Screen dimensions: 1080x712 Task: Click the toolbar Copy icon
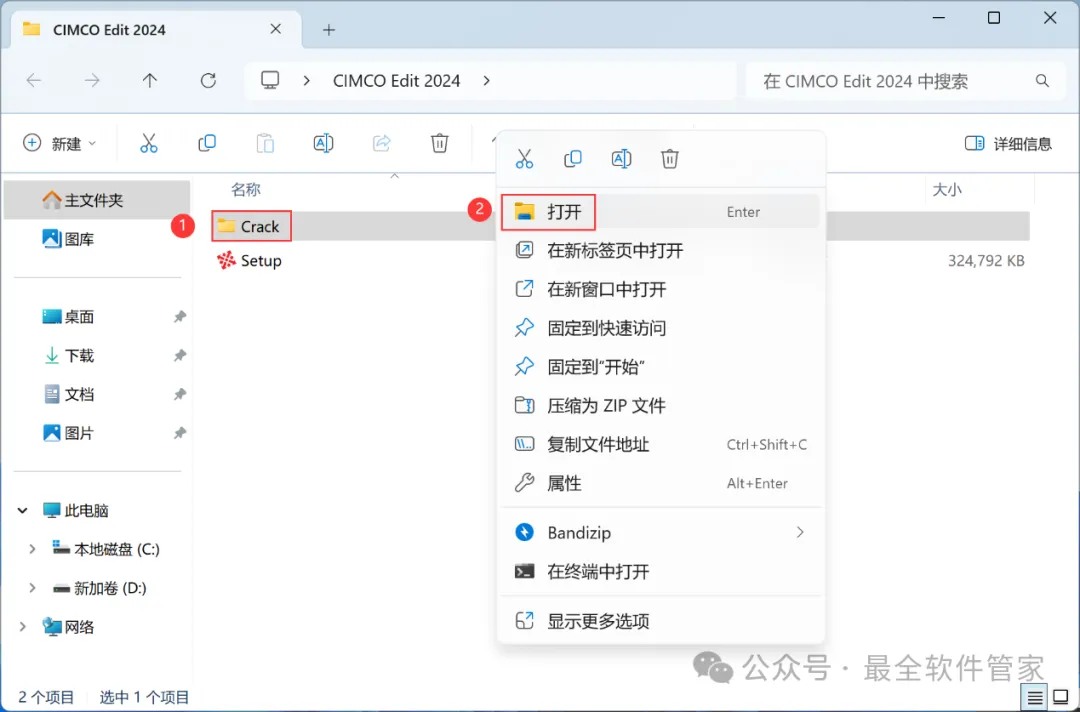pos(207,143)
